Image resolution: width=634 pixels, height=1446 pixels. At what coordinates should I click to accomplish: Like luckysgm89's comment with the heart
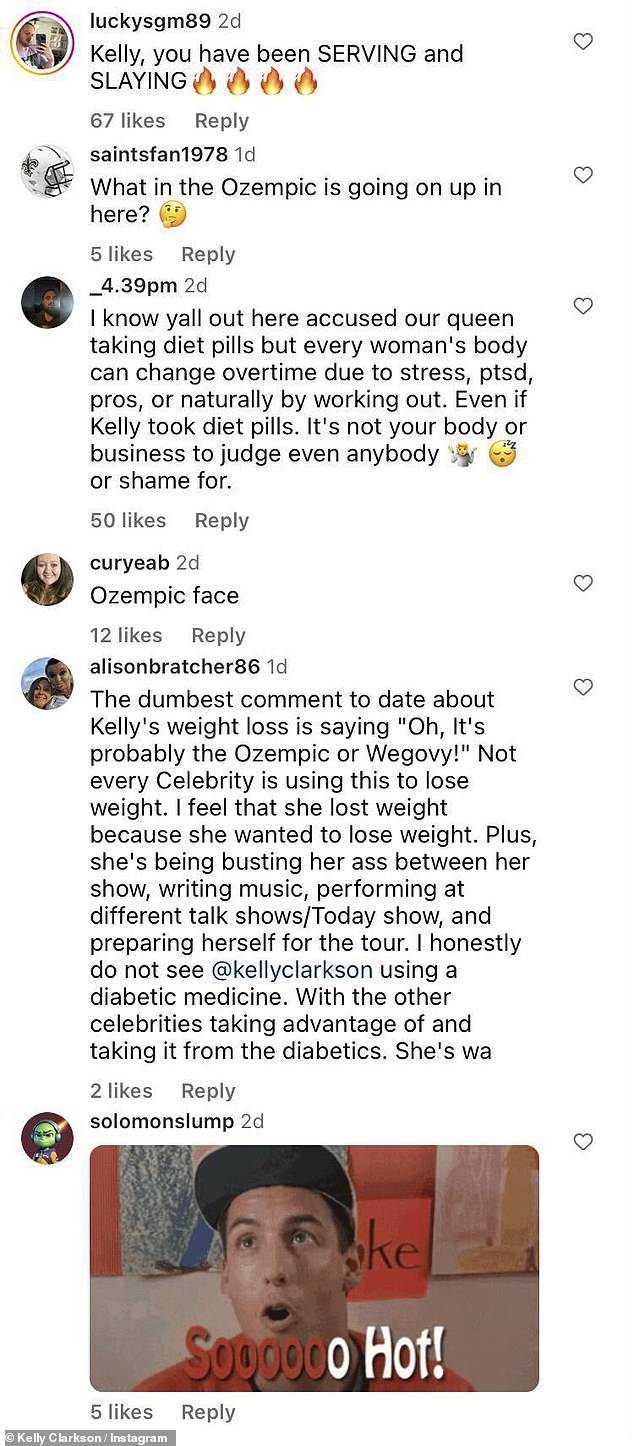(x=583, y=42)
